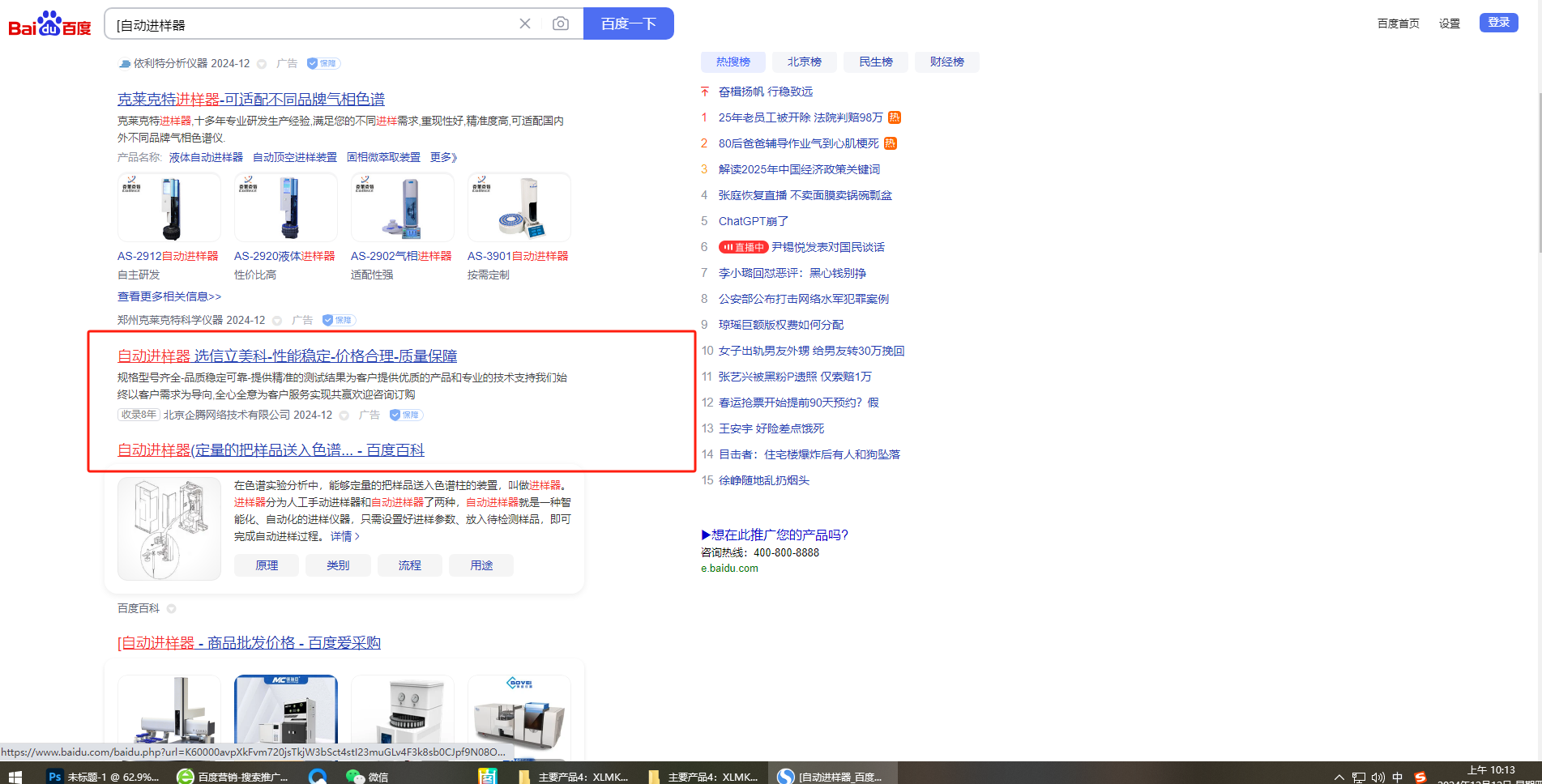1542x784 pixels.
Task: Expand 更多 product names
Action: point(444,157)
